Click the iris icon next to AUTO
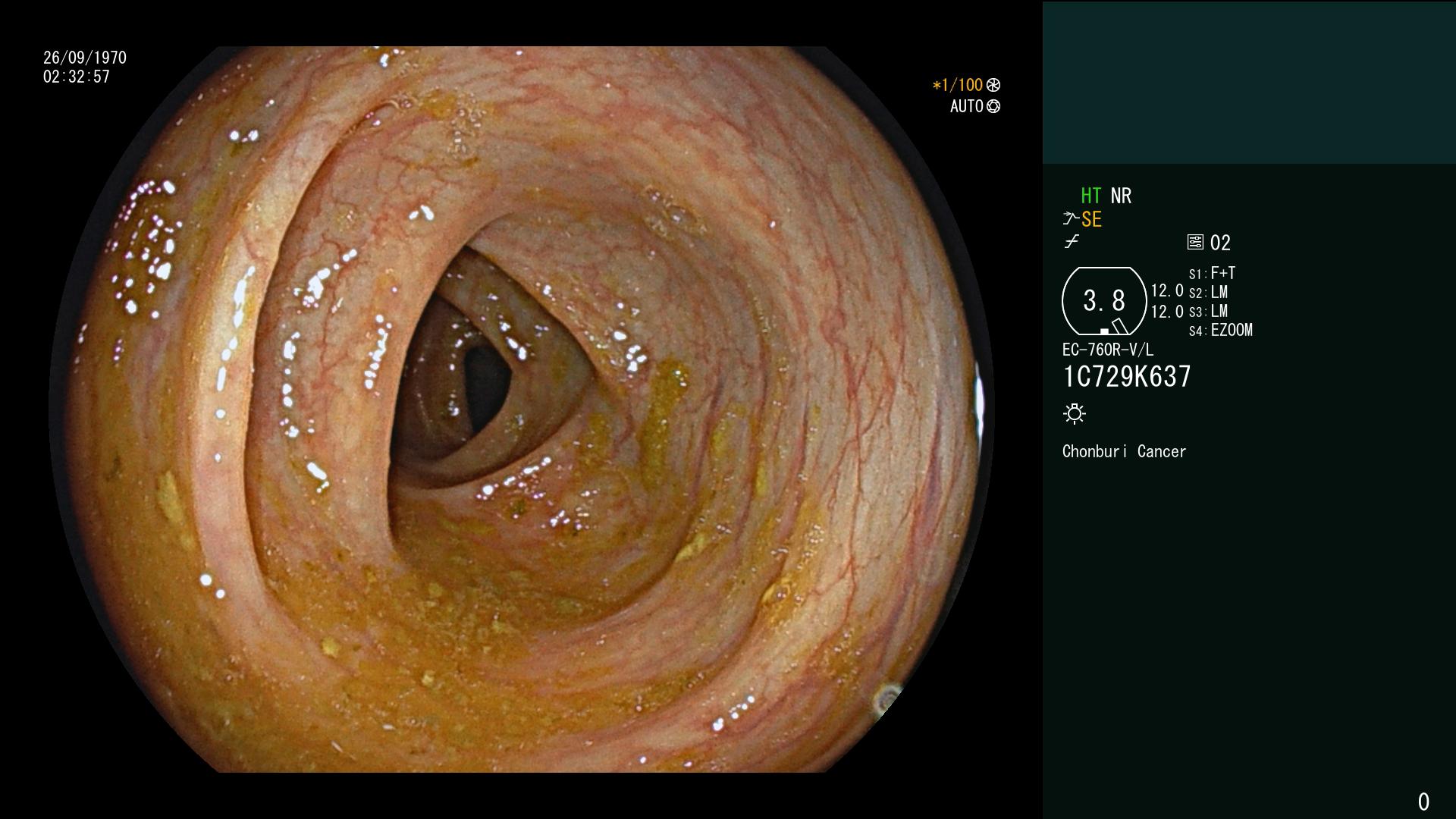1456x819 pixels. click(993, 106)
